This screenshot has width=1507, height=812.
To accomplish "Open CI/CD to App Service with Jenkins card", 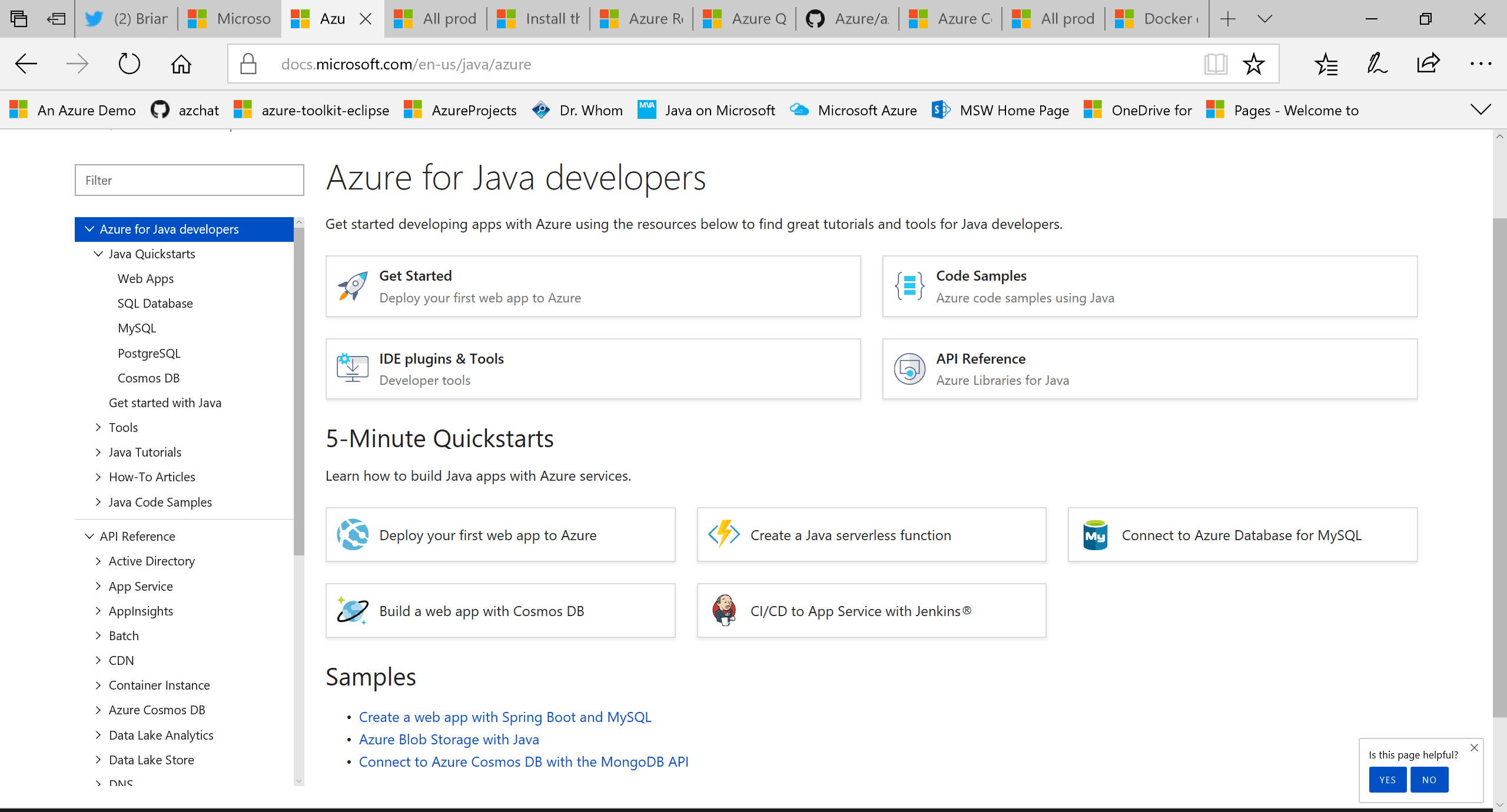I will 871,610.
